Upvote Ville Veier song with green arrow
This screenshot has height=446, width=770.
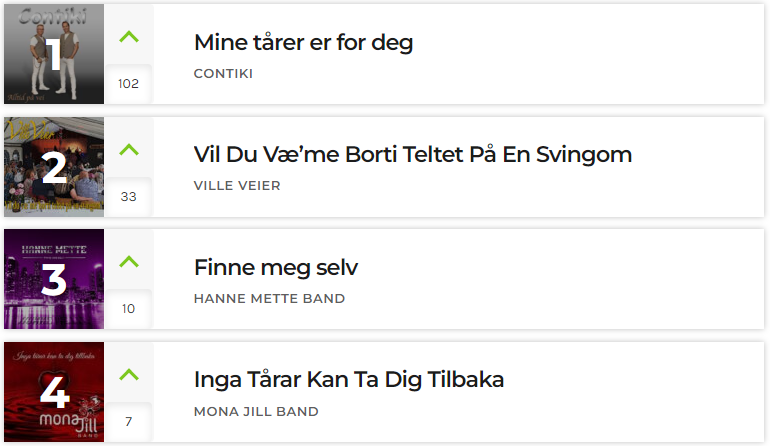129,149
